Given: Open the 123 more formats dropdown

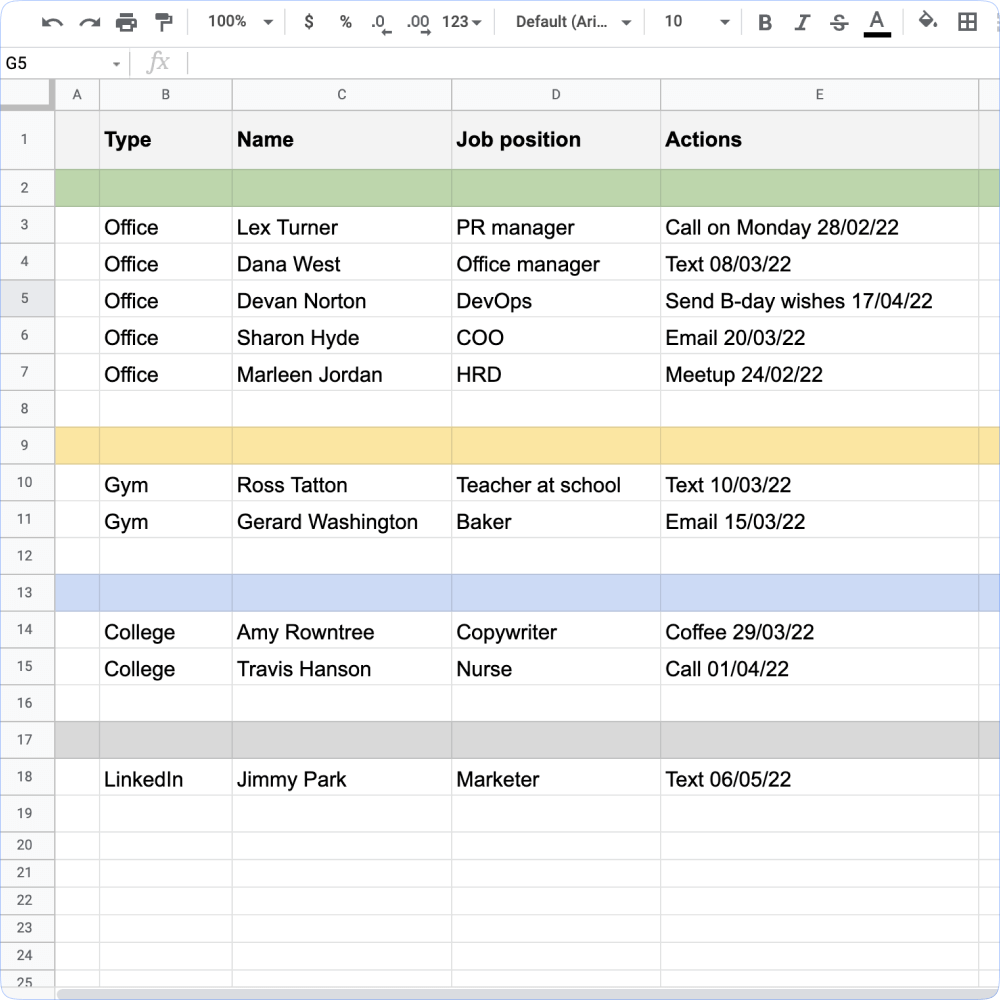Looking at the screenshot, I should (x=462, y=22).
